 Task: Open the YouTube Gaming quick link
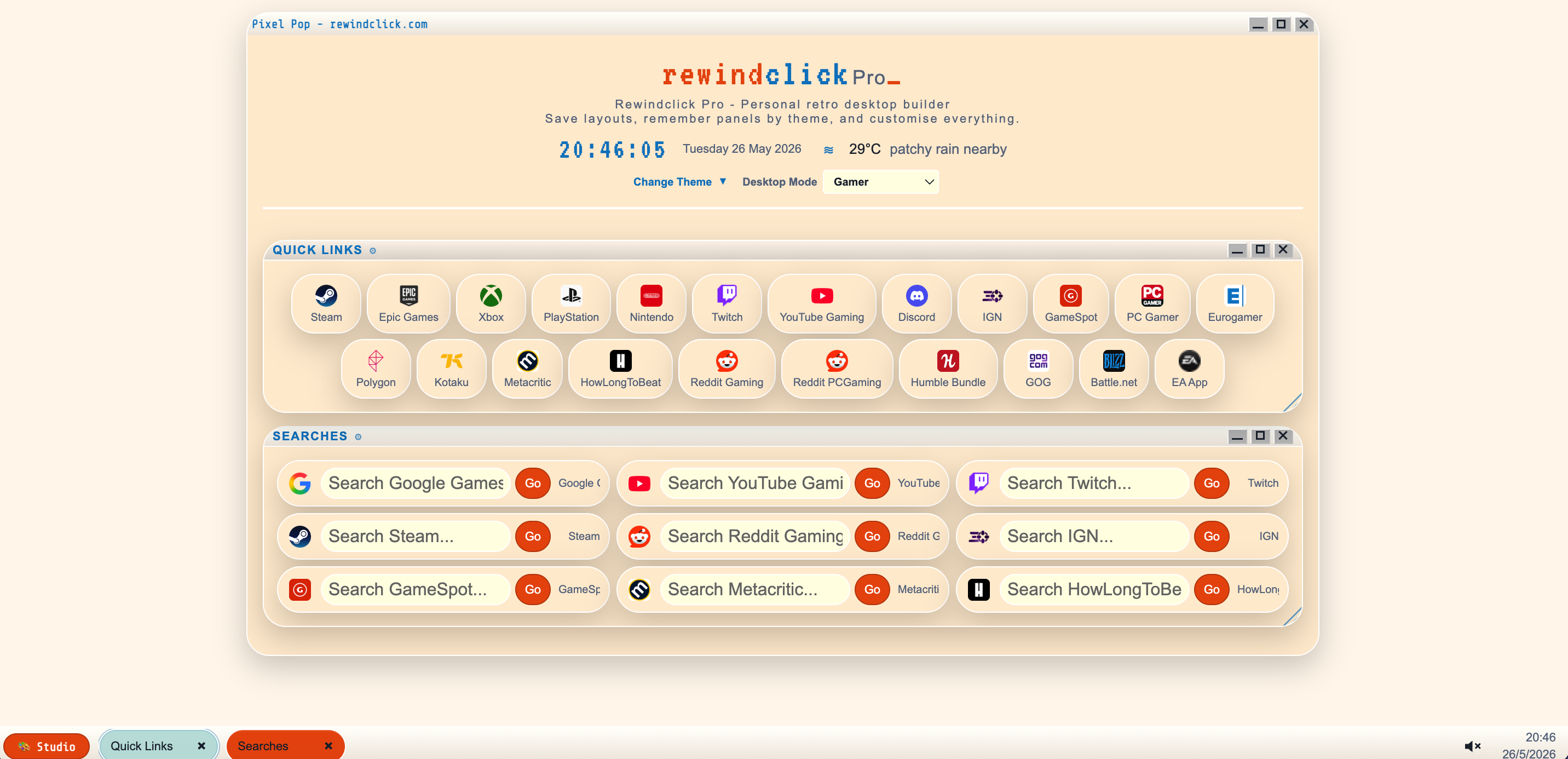(x=822, y=303)
